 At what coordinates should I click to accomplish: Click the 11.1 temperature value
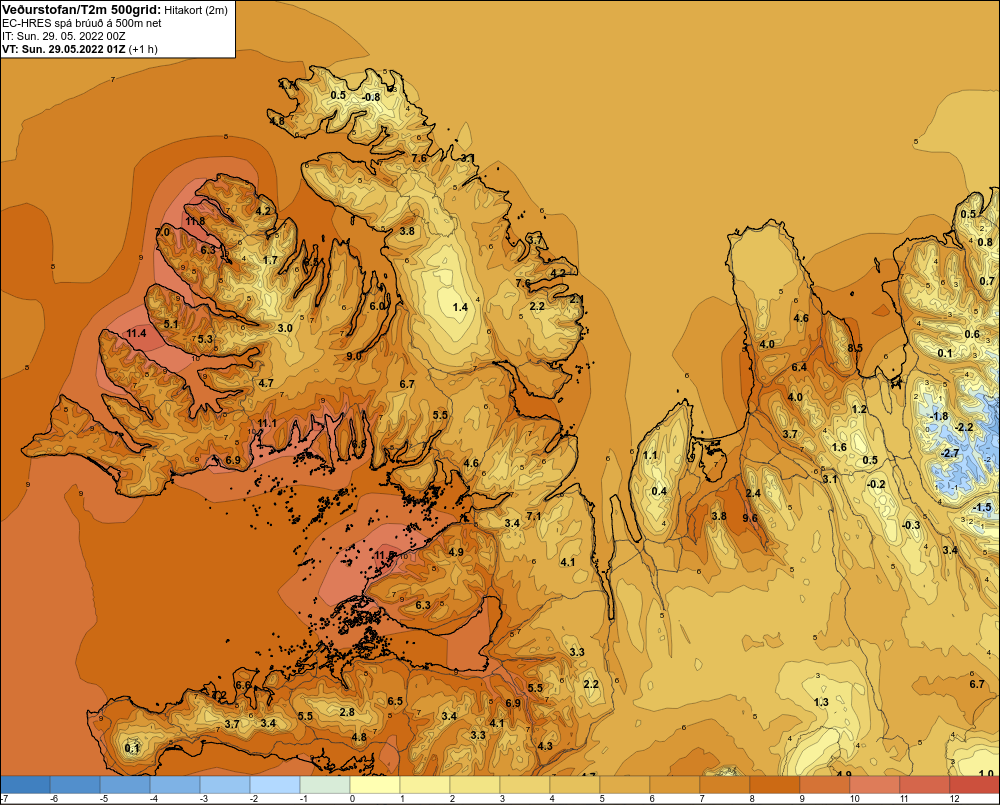click(267, 424)
